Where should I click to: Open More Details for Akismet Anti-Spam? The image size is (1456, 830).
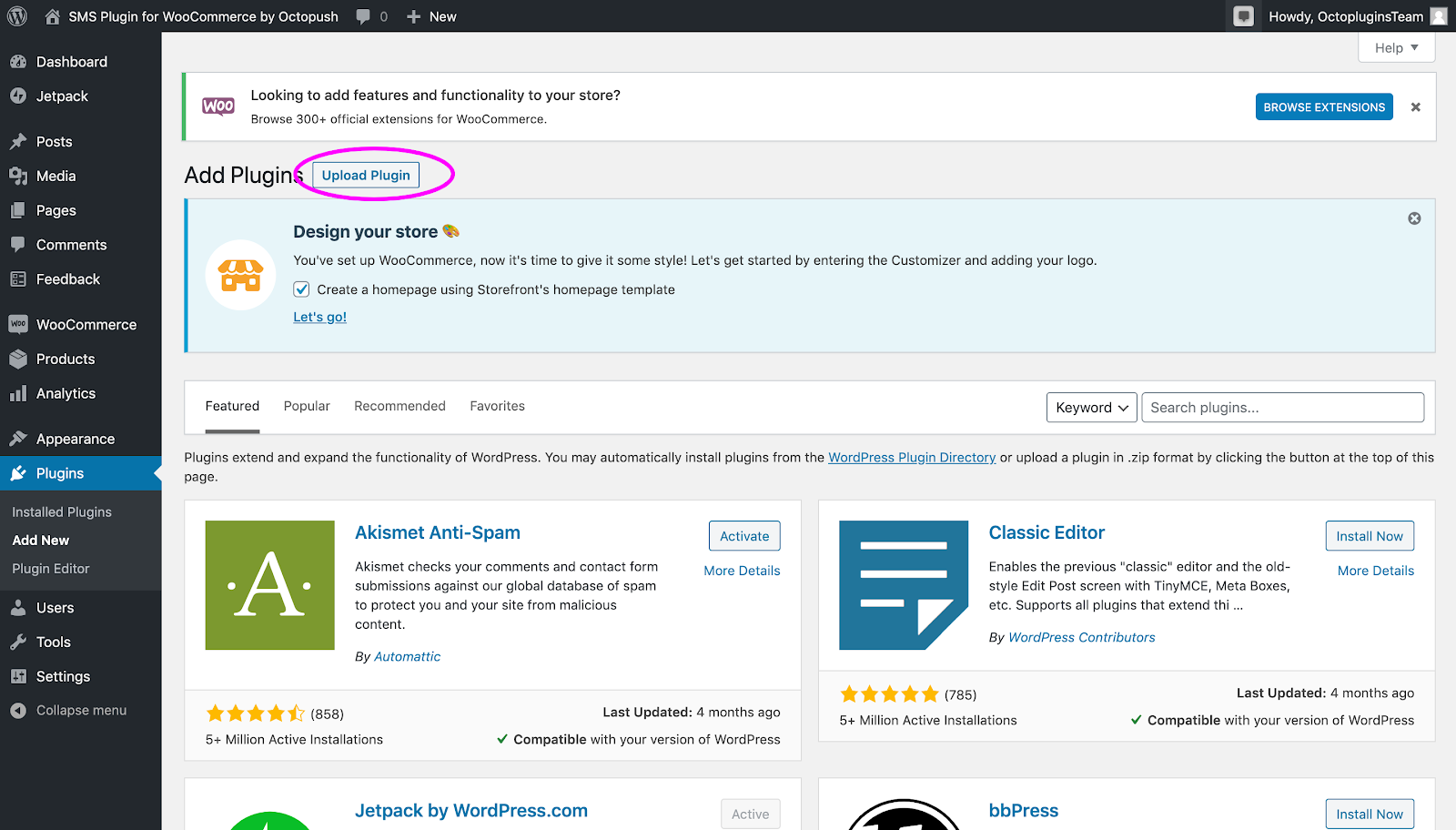coord(742,571)
